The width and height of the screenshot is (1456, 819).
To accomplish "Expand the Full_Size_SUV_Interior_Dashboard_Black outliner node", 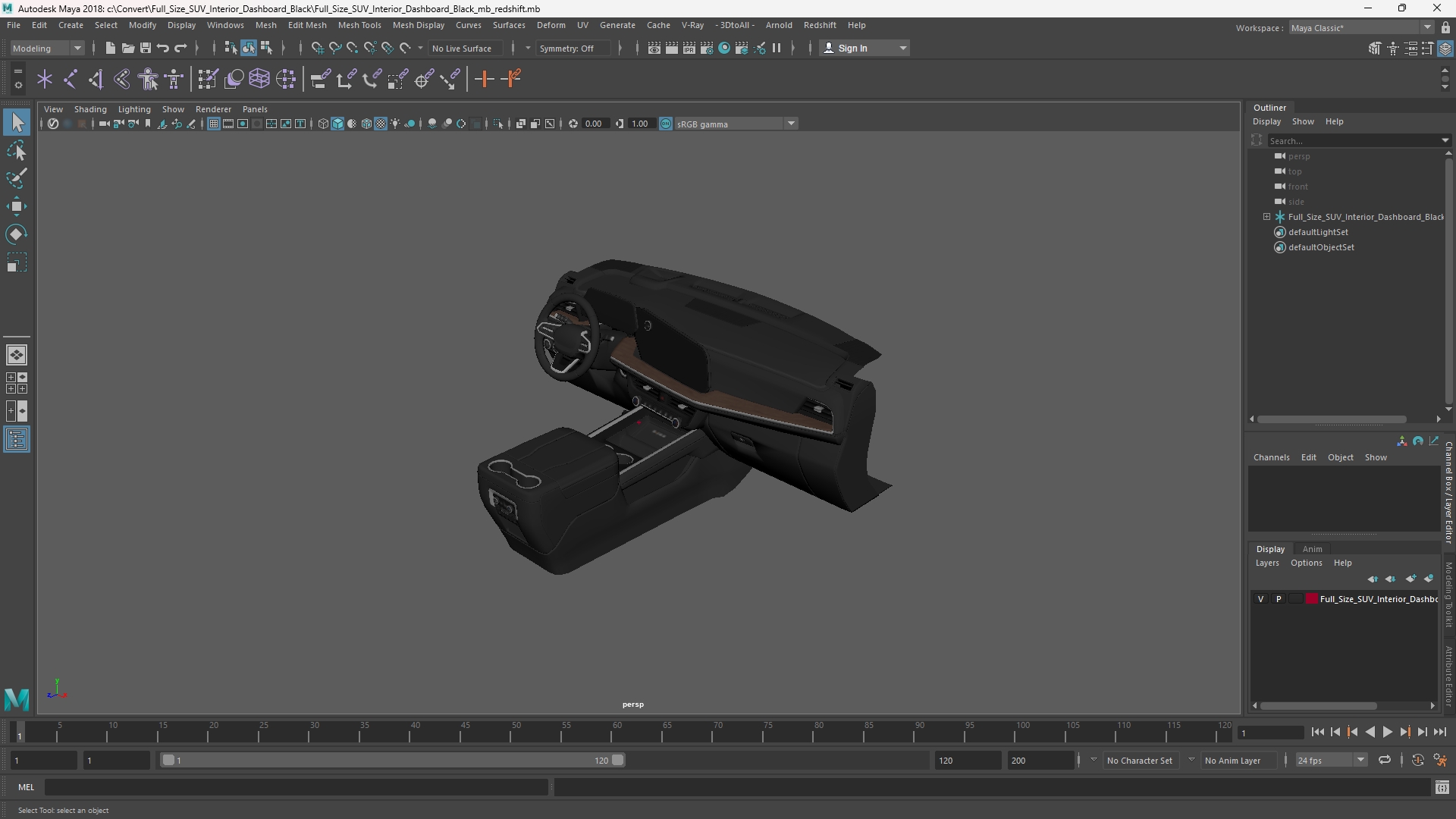I will tap(1266, 217).
